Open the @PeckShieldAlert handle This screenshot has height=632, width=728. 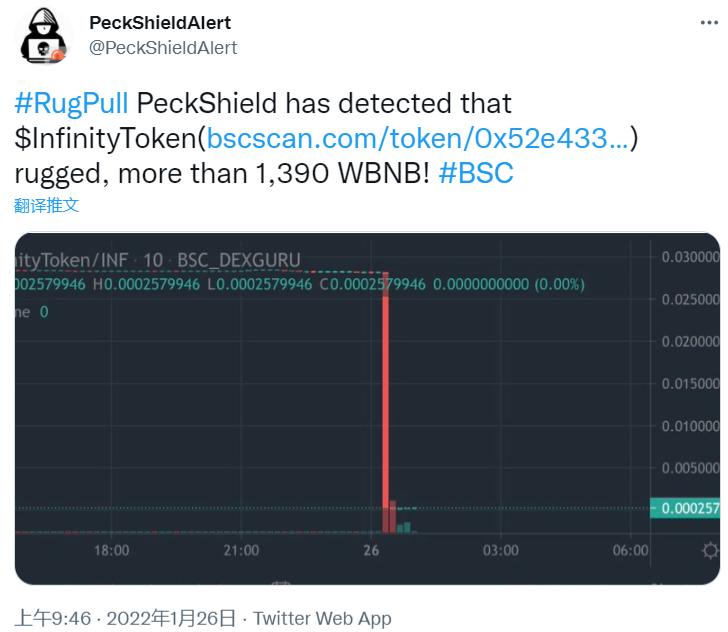(163, 47)
